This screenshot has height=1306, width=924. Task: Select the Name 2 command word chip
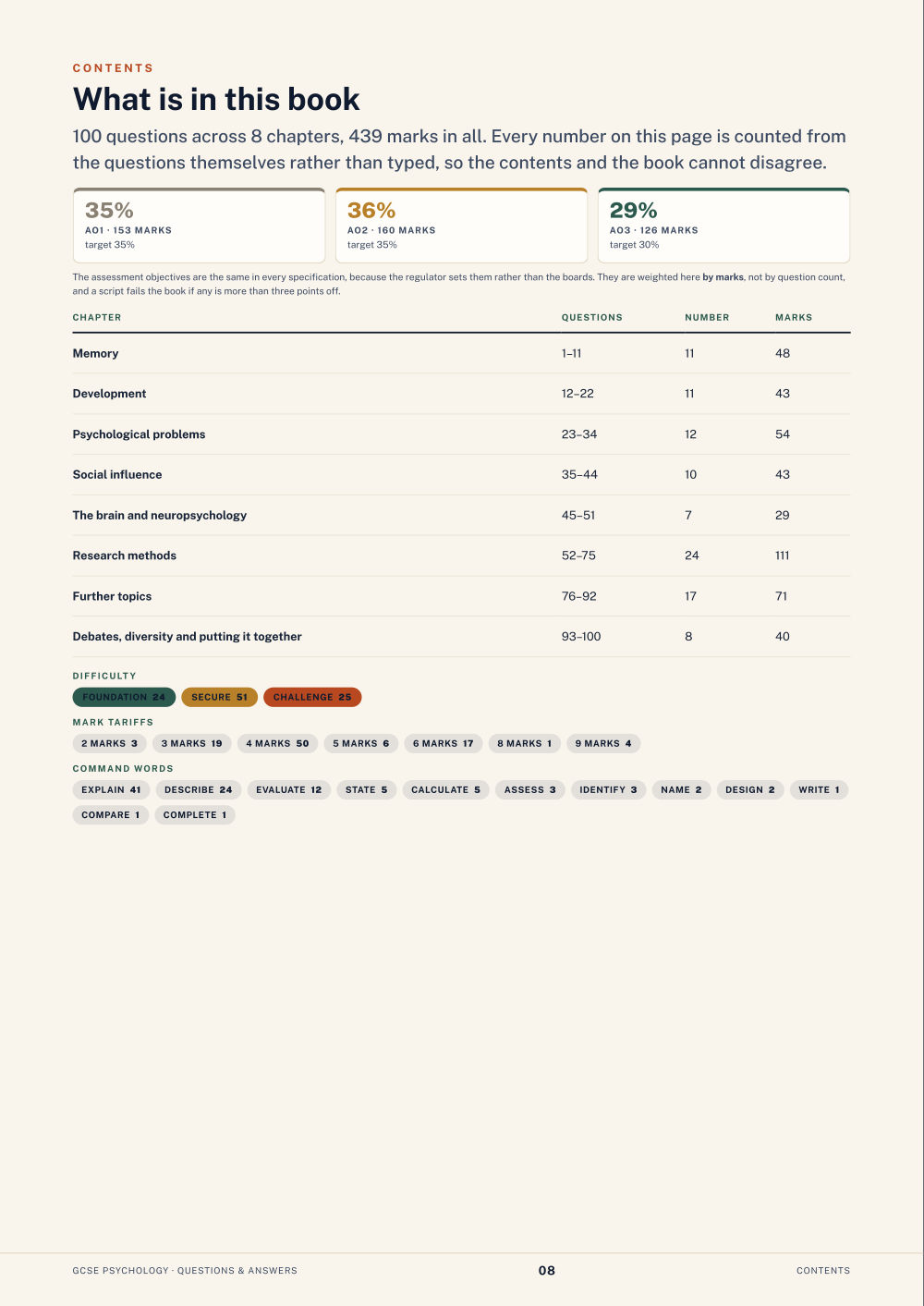tap(681, 789)
